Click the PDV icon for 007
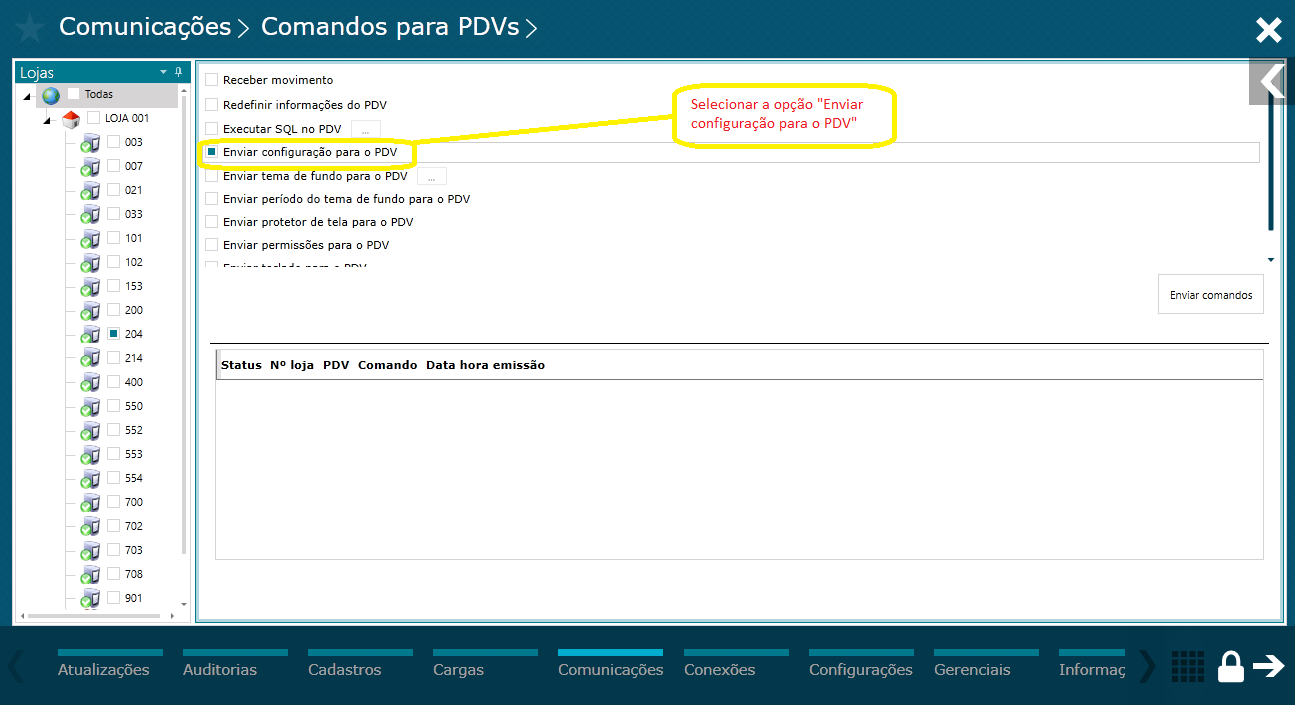This screenshot has height=705, width=1295. click(x=90, y=167)
